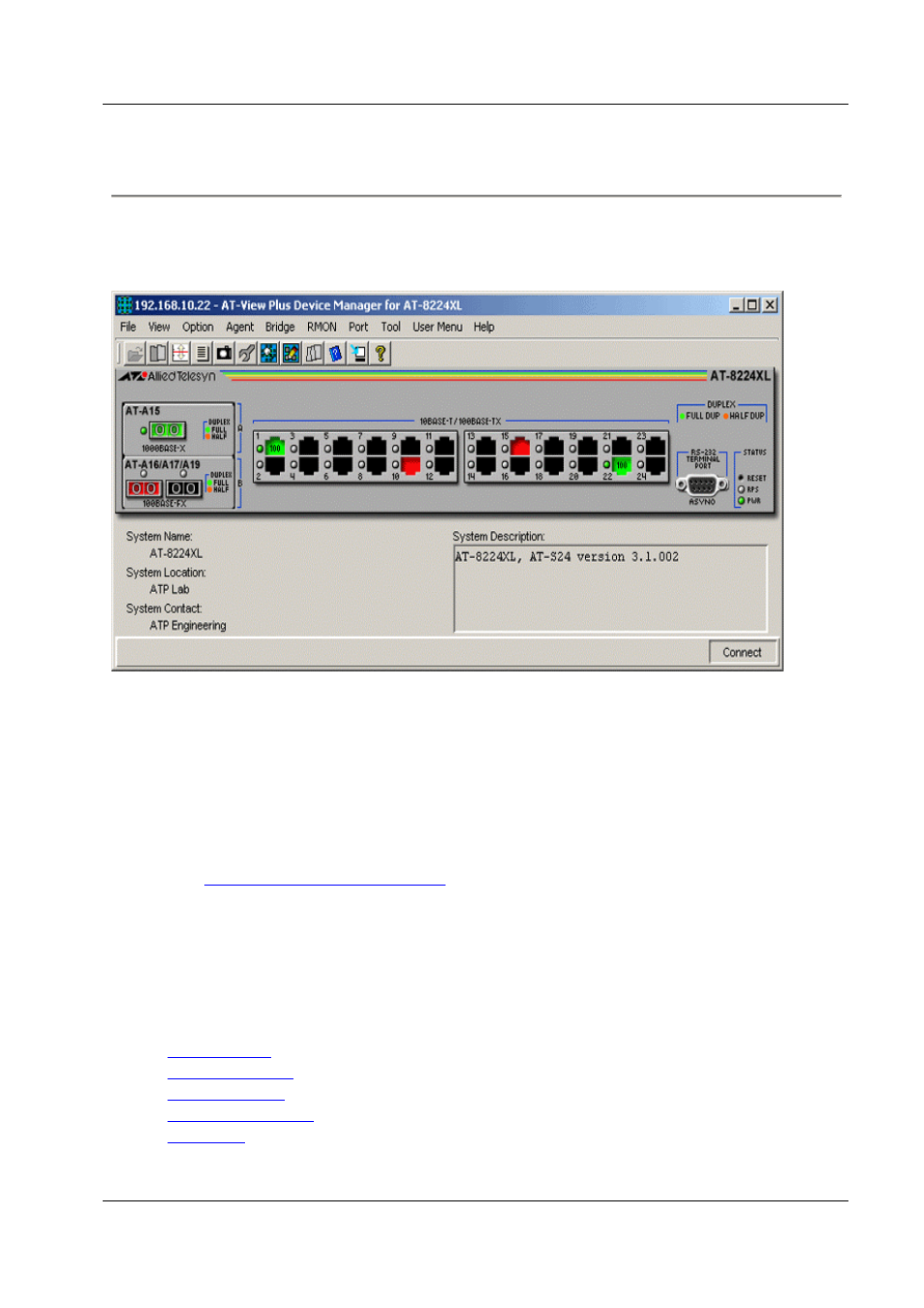The height and width of the screenshot is (1308, 924).
Task: Click the black 100BASE-FX fiber port
Action: click(184, 488)
